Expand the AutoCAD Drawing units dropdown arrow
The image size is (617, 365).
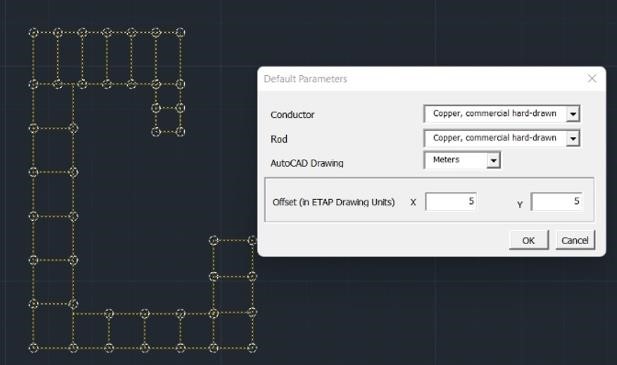tap(493, 160)
